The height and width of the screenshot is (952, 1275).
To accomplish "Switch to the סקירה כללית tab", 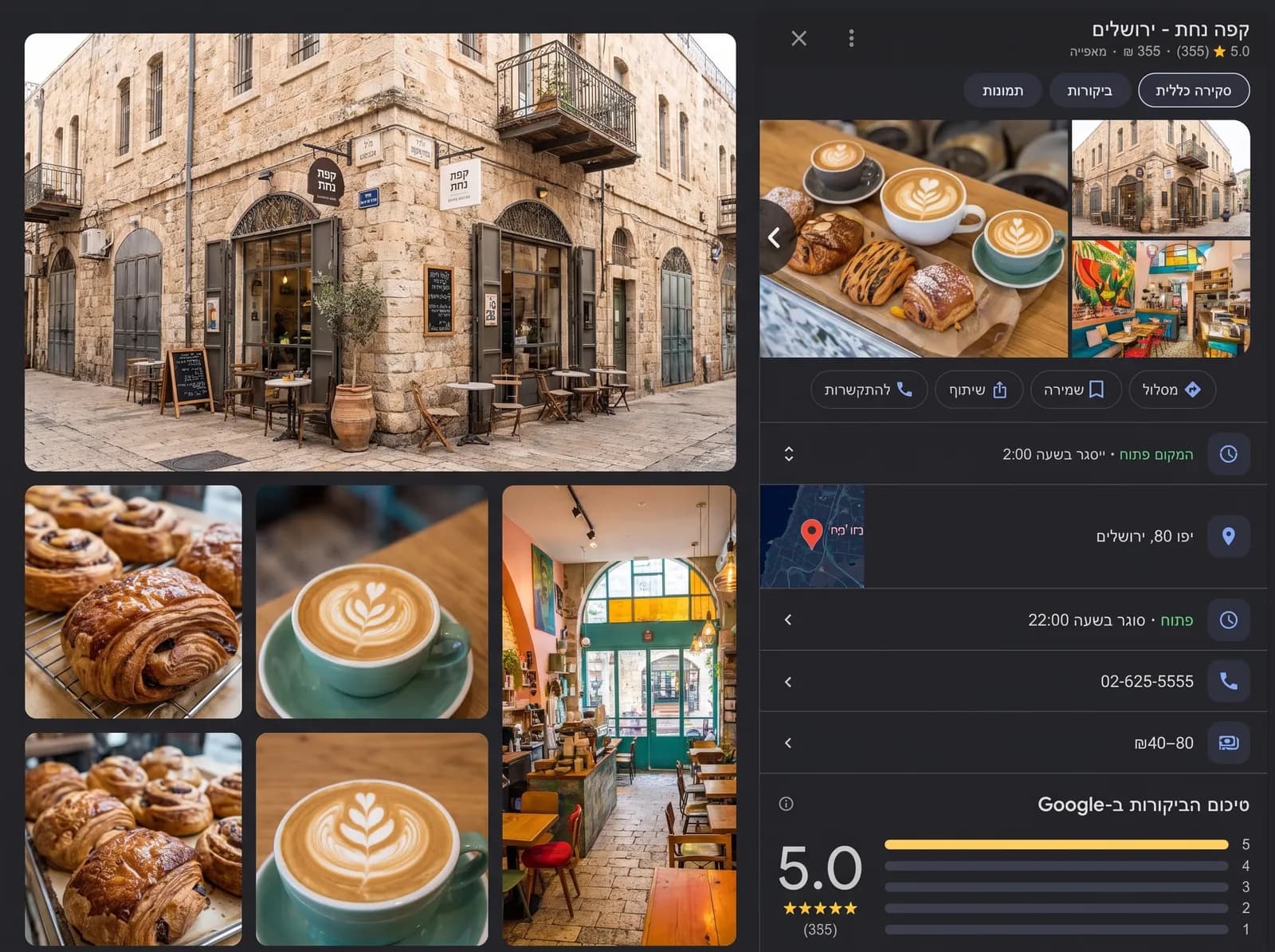I will [x=1194, y=90].
